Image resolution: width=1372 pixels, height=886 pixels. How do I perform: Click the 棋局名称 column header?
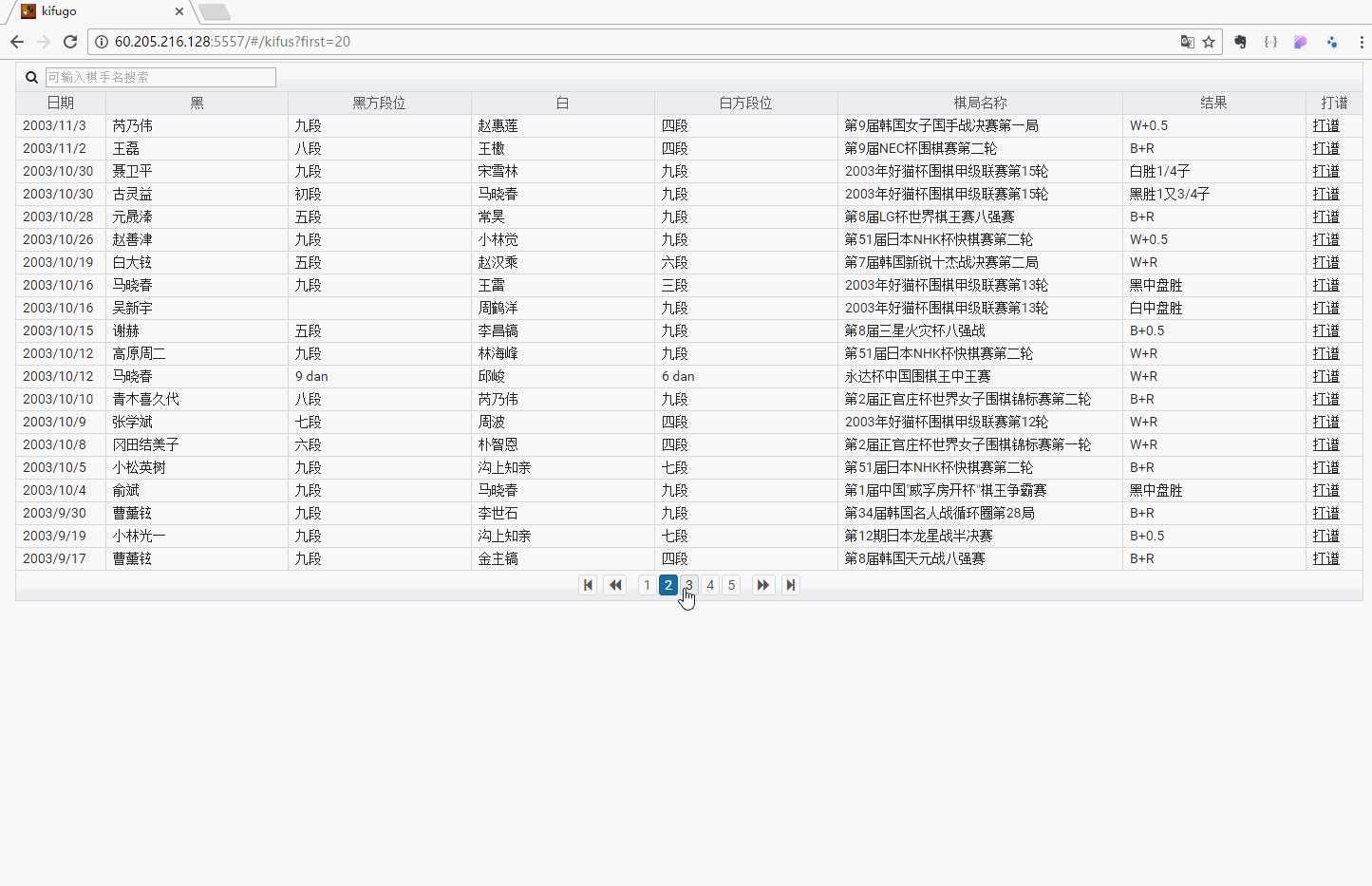point(980,103)
